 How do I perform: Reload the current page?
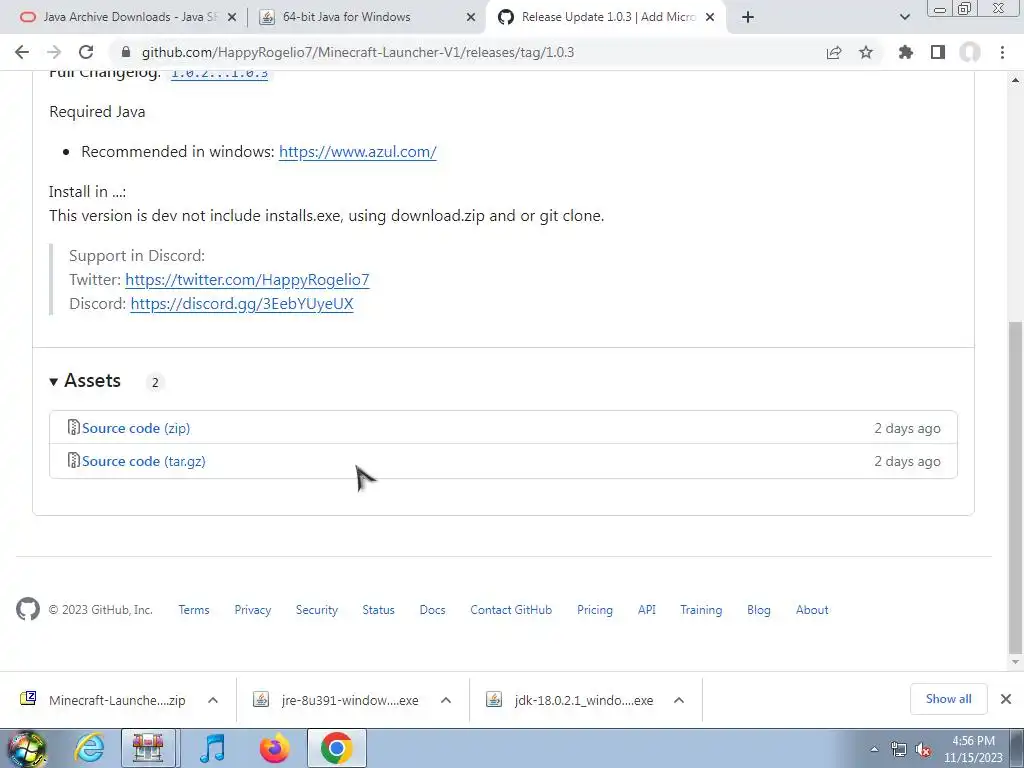(x=86, y=52)
